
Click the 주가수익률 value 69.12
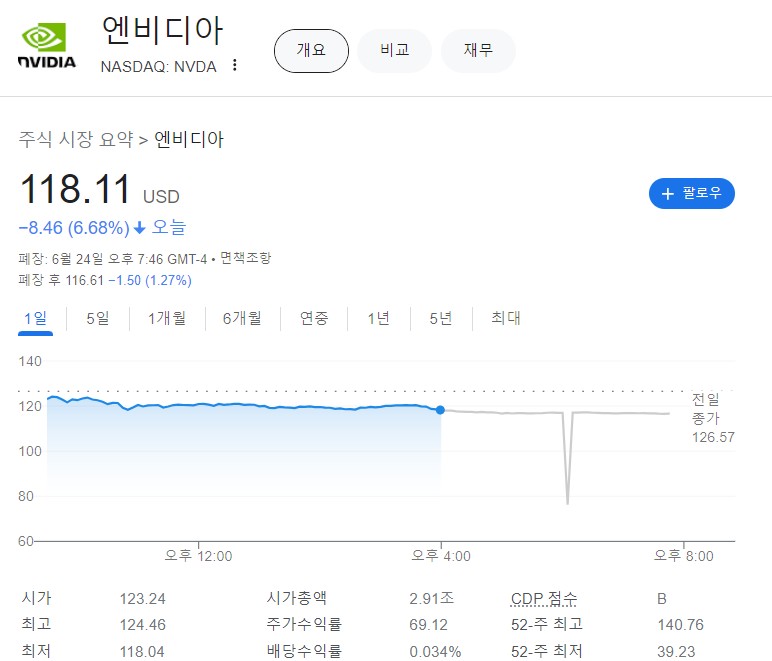click(428, 625)
